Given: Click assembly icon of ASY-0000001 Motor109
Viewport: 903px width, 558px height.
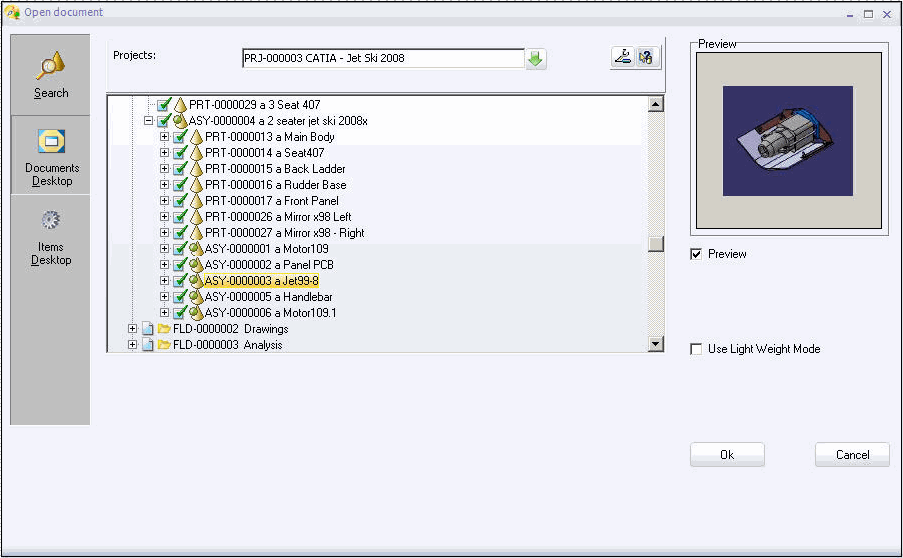Looking at the screenshot, I should coord(196,249).
